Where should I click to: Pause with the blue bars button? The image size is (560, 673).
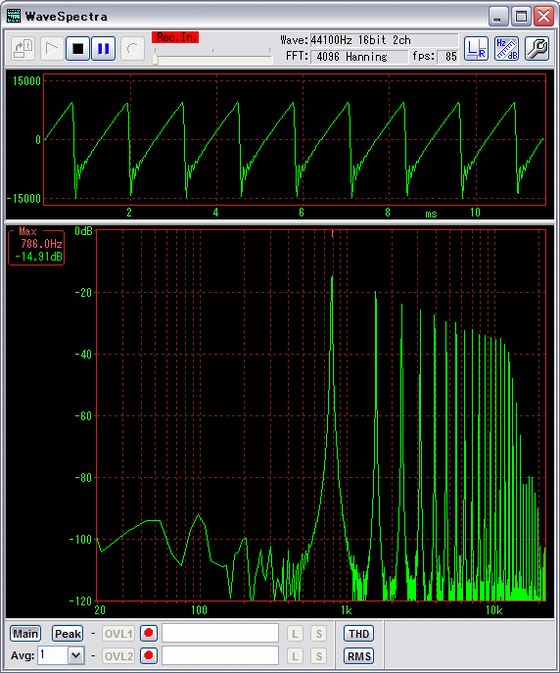coord(103,49)
